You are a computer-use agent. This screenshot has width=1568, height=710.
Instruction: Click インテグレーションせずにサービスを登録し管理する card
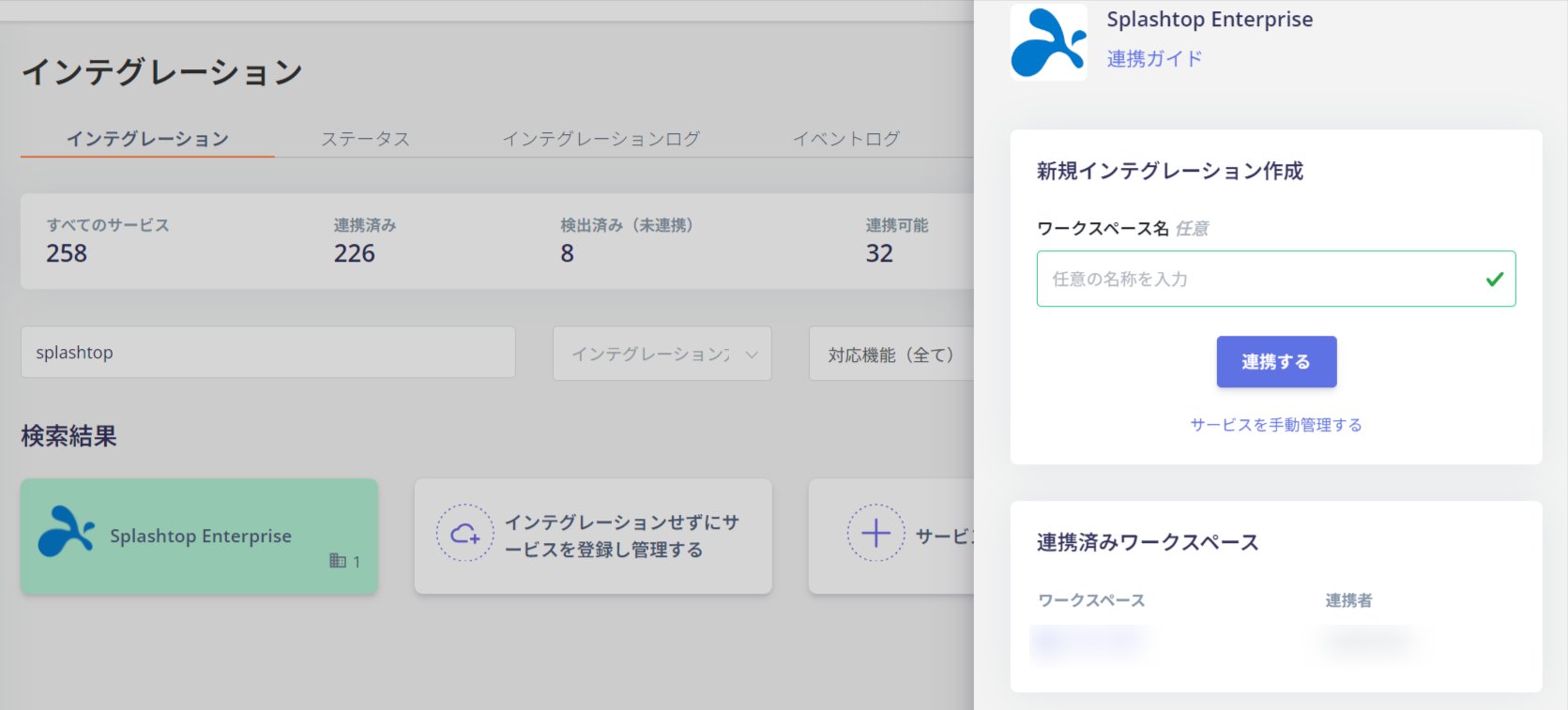[x=593, y=536]
